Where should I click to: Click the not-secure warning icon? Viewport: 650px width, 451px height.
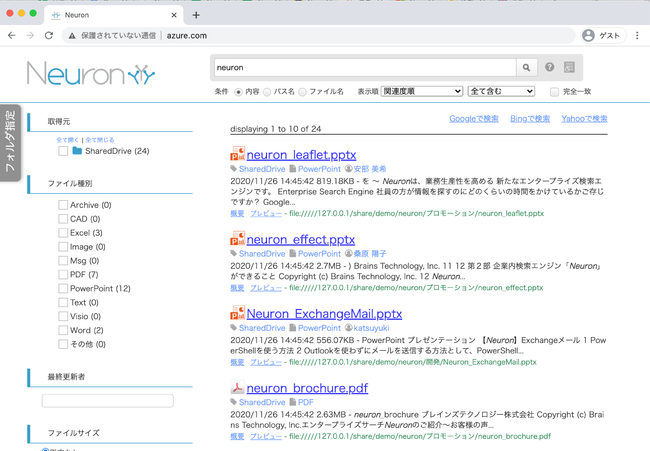72,36
